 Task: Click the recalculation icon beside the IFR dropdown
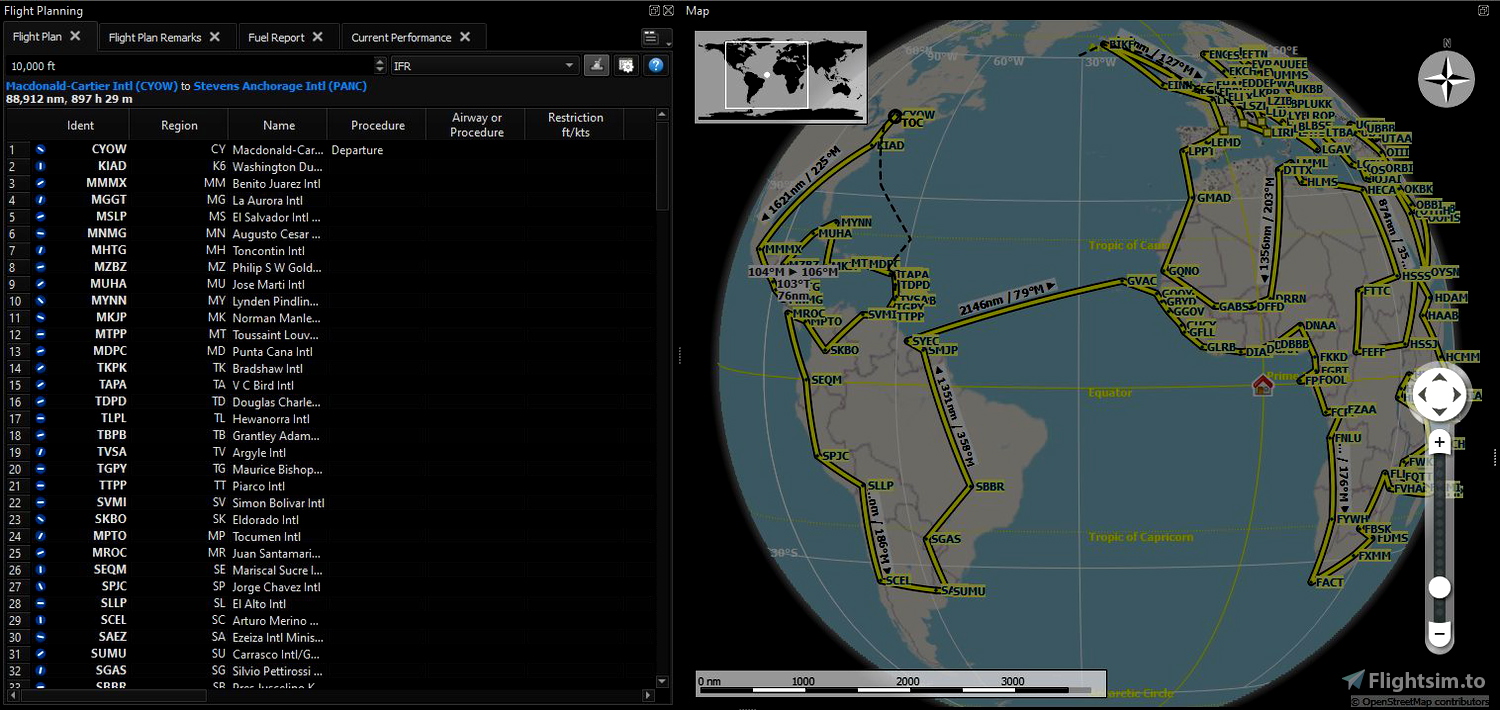coord(597,64)
